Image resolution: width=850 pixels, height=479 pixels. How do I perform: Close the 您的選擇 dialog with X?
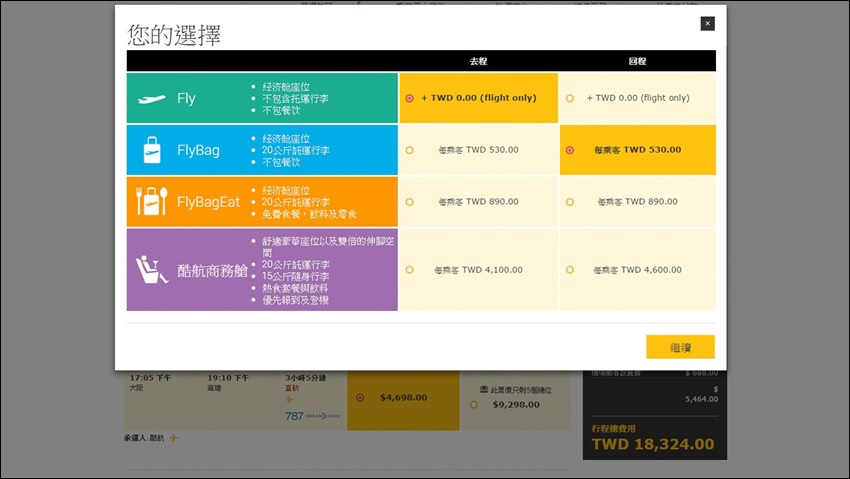point(707,23)
